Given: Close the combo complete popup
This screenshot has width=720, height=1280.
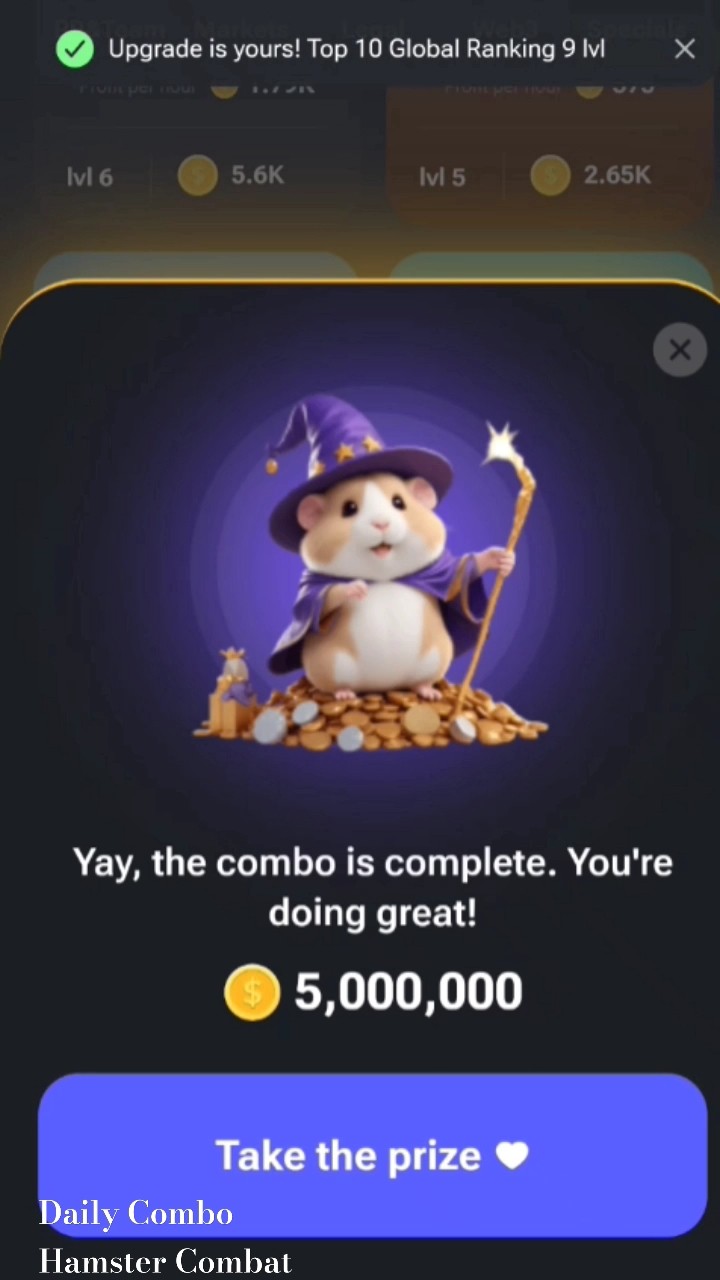Looking at the screenshot, I should coord(680,350).
